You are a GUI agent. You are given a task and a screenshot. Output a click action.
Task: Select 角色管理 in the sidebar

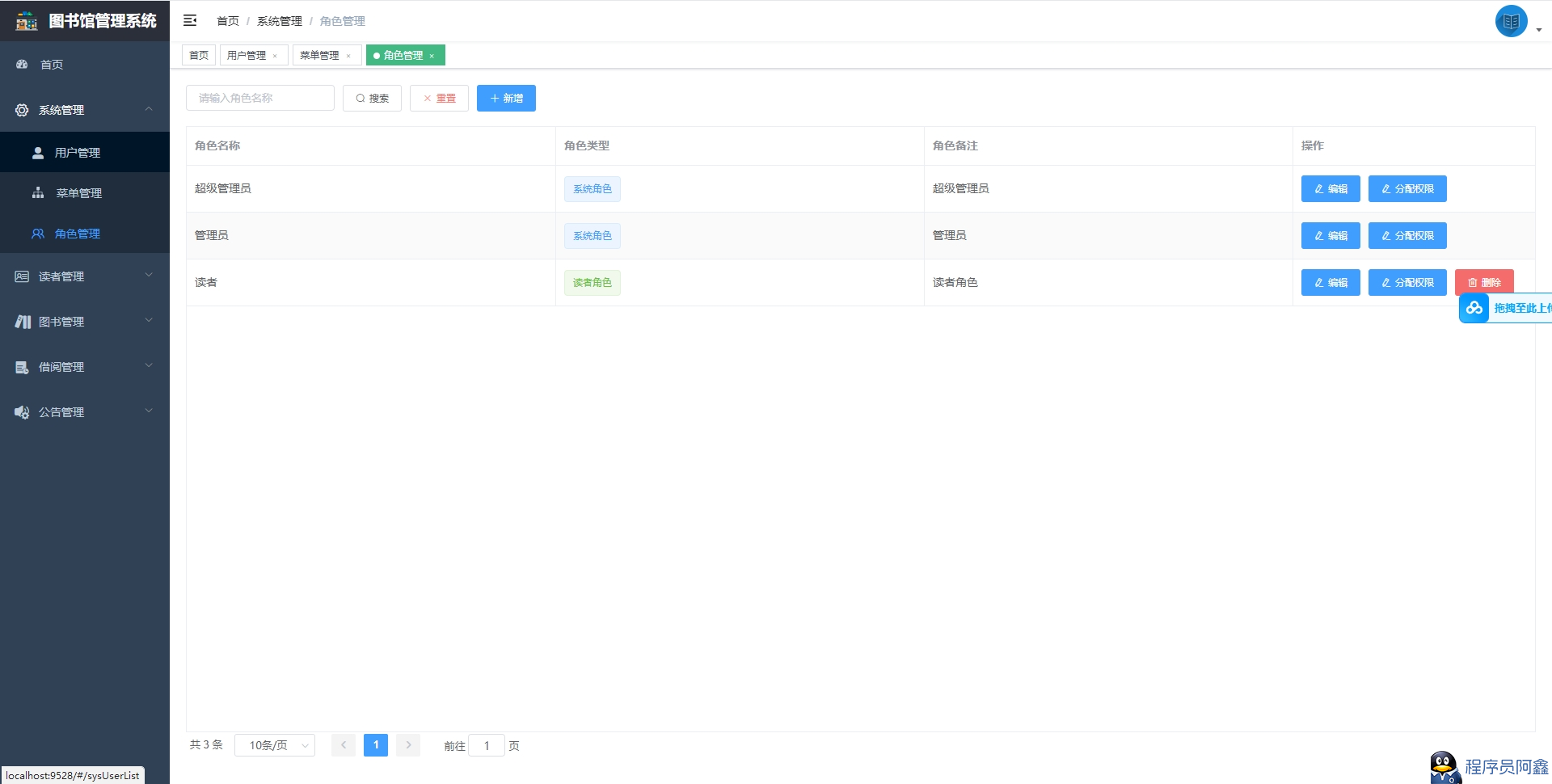(85, 234)
